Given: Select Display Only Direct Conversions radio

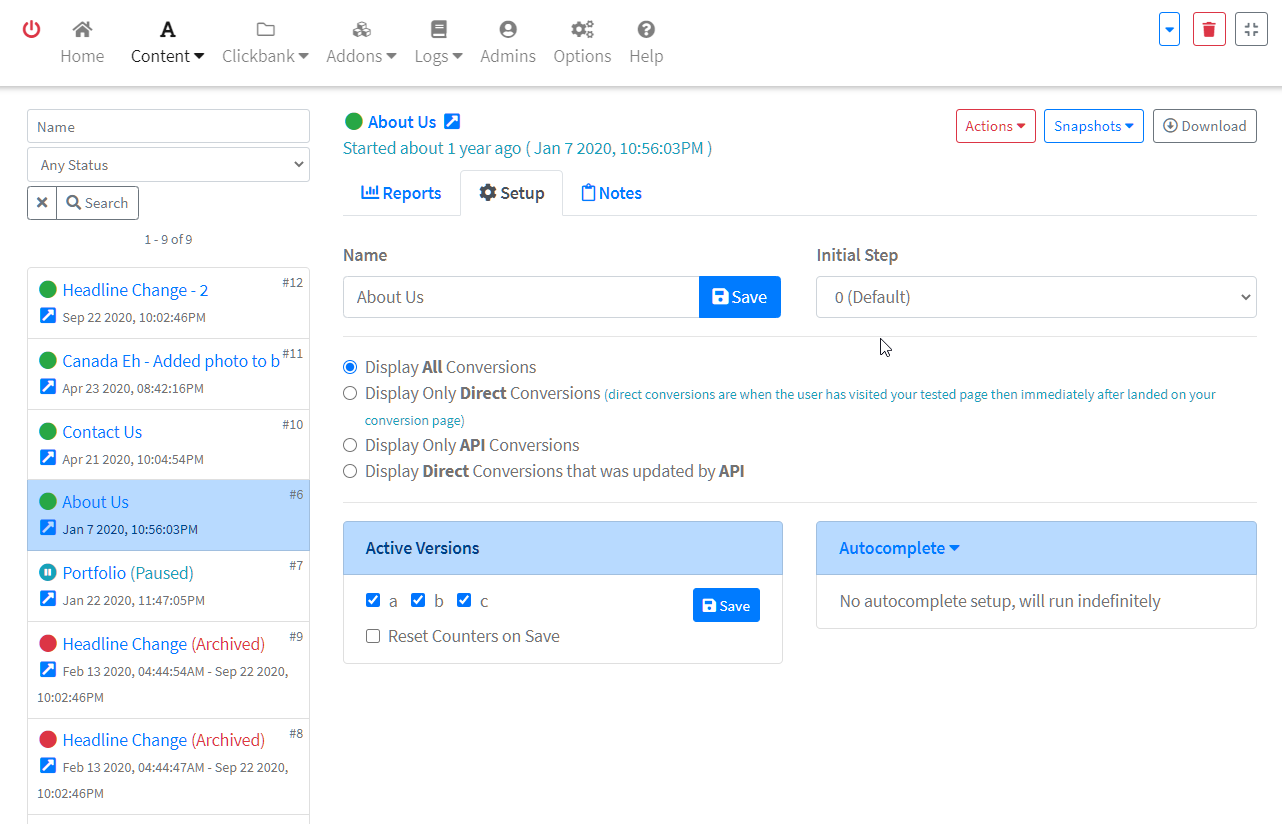Looking at the screenshot, I should [x=350, y=393].
